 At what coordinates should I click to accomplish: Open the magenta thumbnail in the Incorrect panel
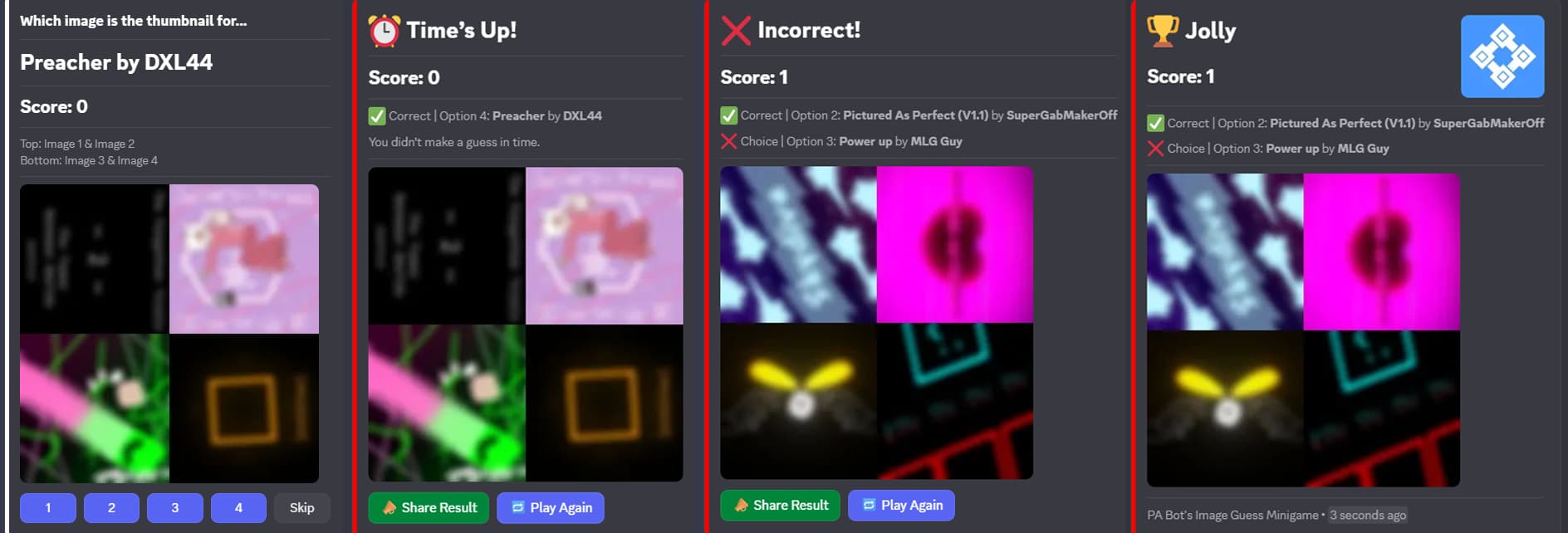[955, 245]
